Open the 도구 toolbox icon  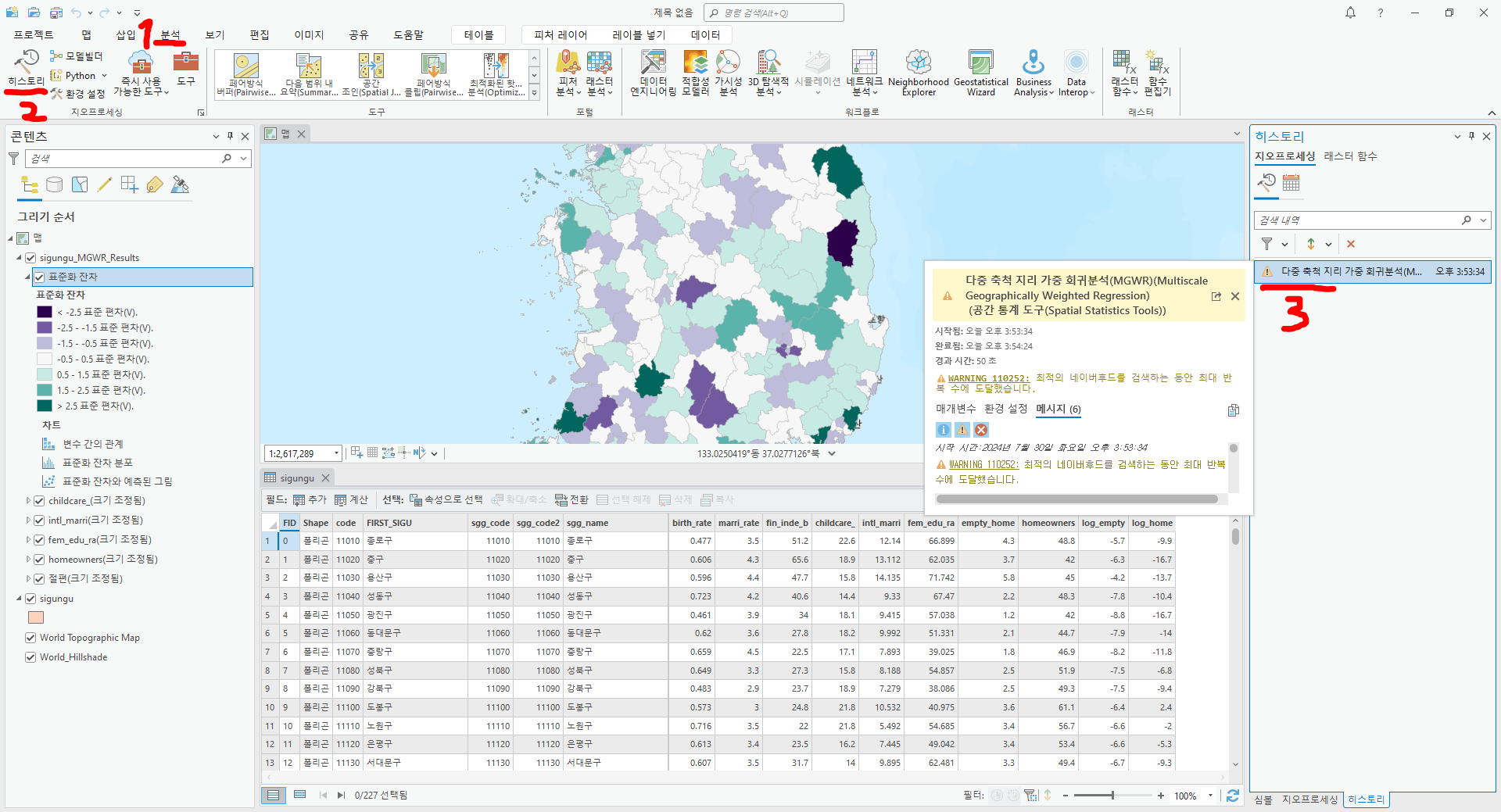(186, 67)
